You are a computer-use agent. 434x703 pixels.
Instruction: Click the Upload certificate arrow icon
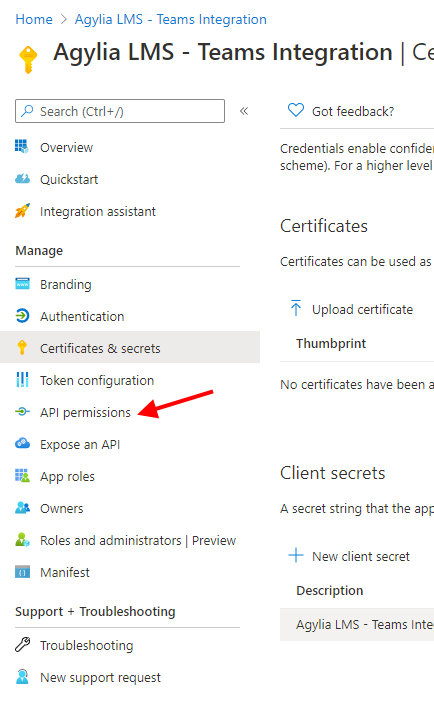coord(296,308)
